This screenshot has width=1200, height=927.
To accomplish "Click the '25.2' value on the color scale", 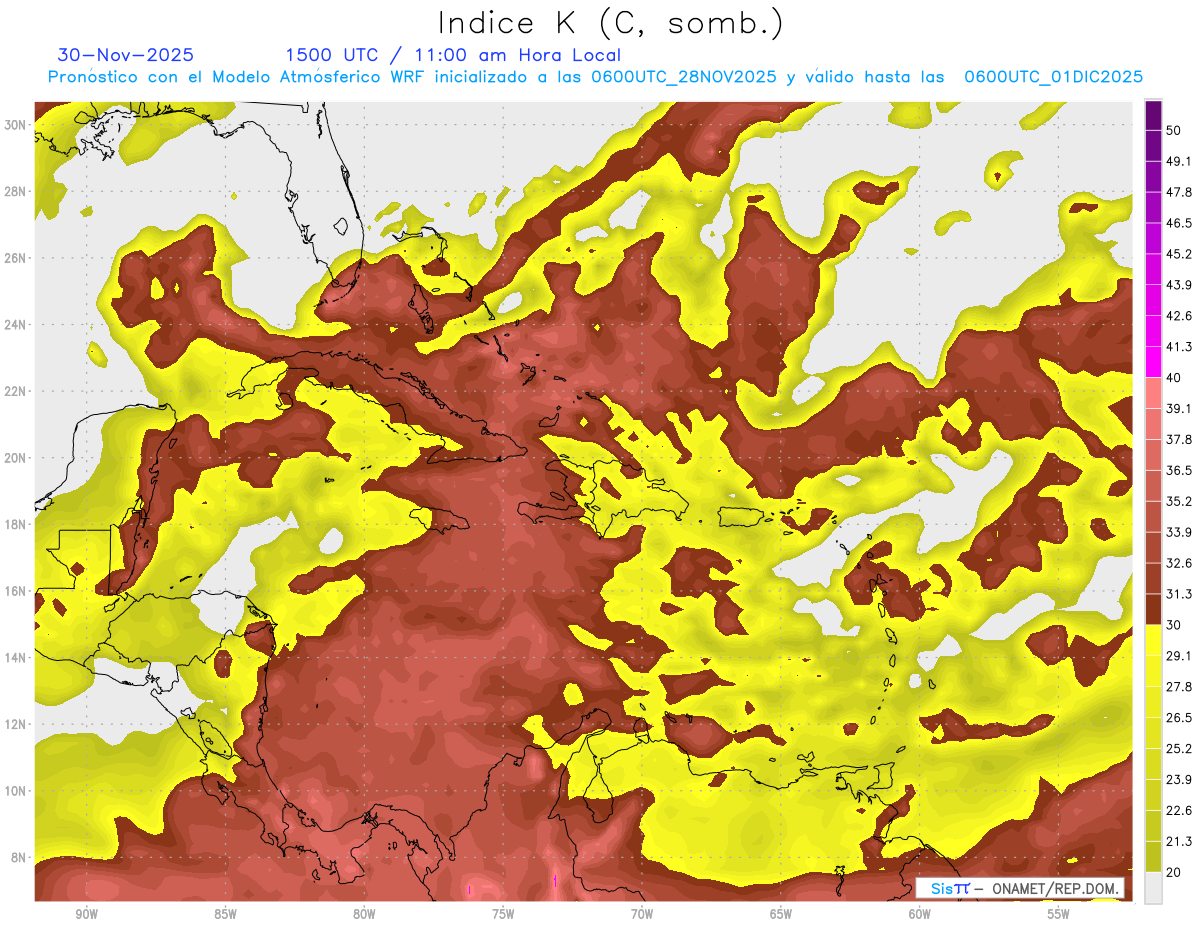I will [1179, 749].
